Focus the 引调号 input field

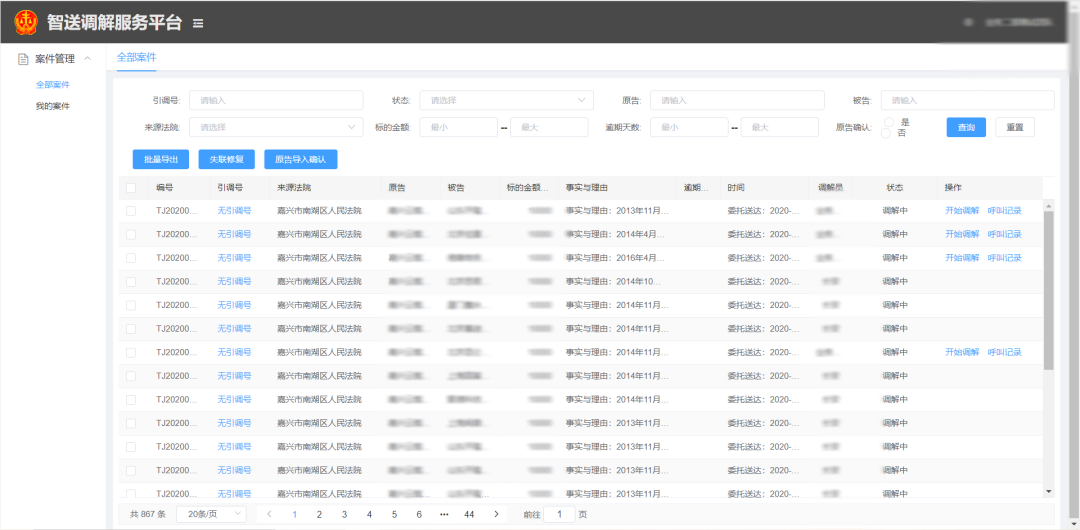tap(276, 100)
